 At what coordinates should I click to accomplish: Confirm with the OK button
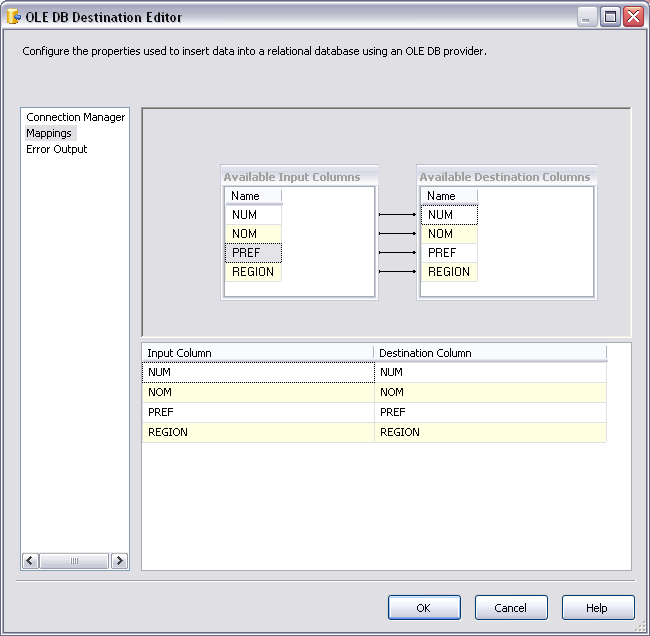tap(424, 608)
